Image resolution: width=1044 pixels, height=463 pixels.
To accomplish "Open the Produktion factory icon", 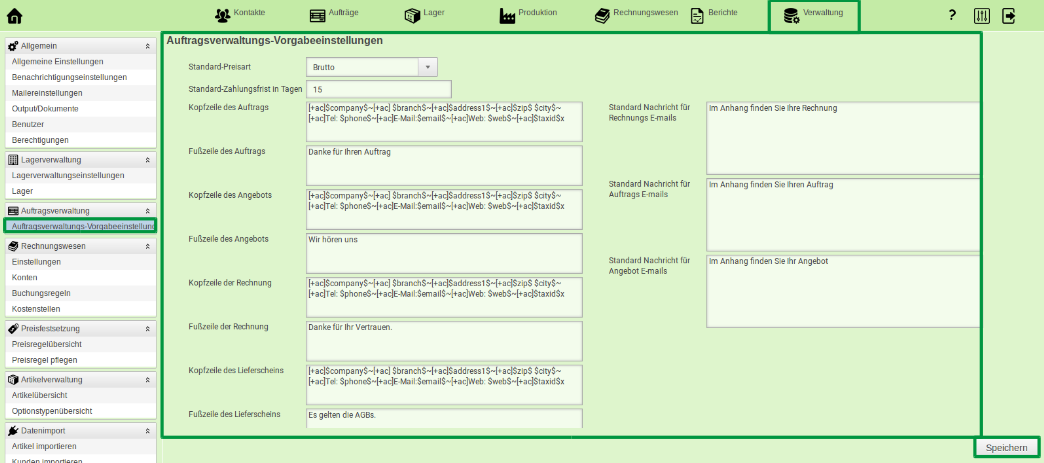I will click(x=508, y=15).
